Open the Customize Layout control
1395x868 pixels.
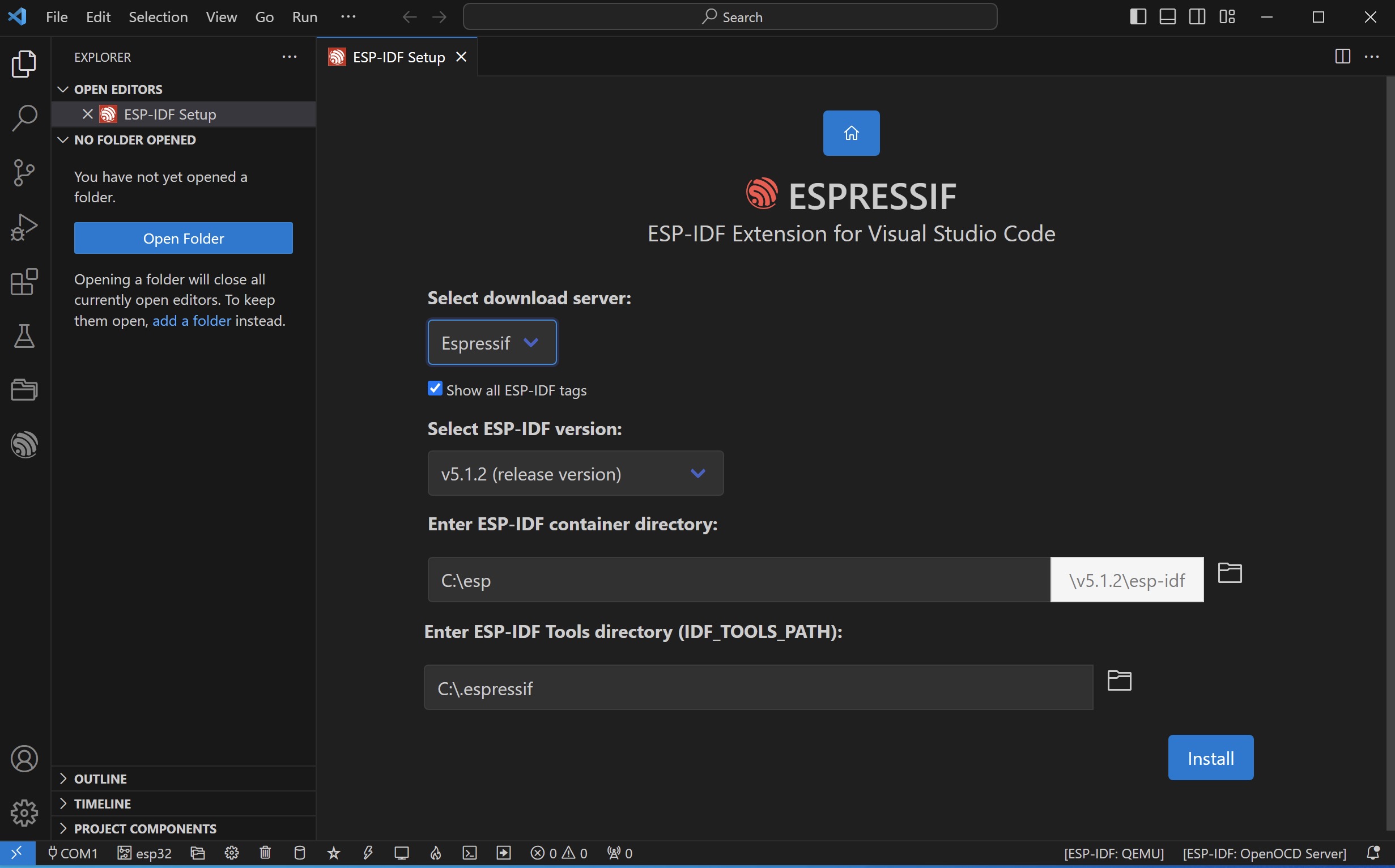point(1227,16)
